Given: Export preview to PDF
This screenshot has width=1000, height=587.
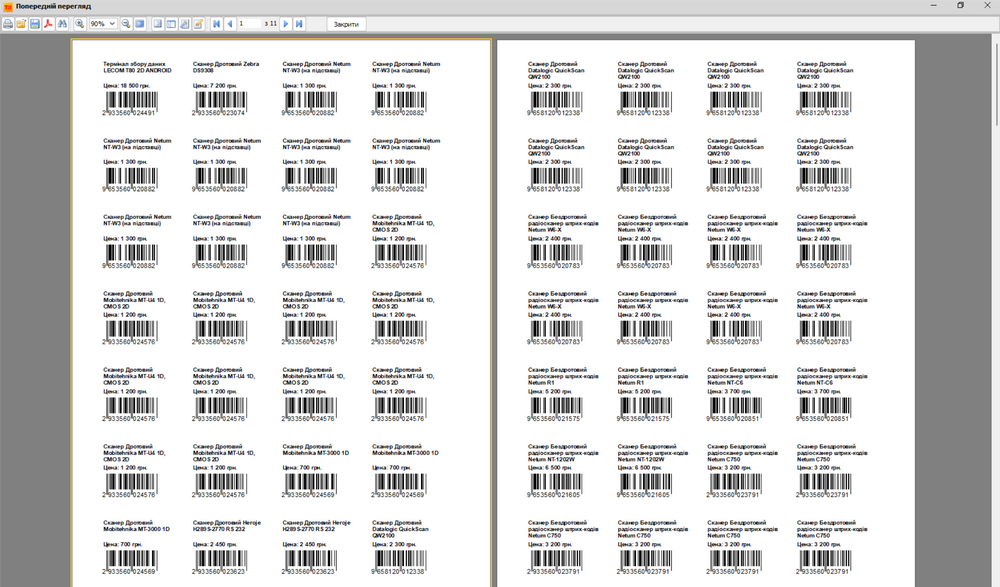Looking at the screenshot, I should tap(48, 23).
